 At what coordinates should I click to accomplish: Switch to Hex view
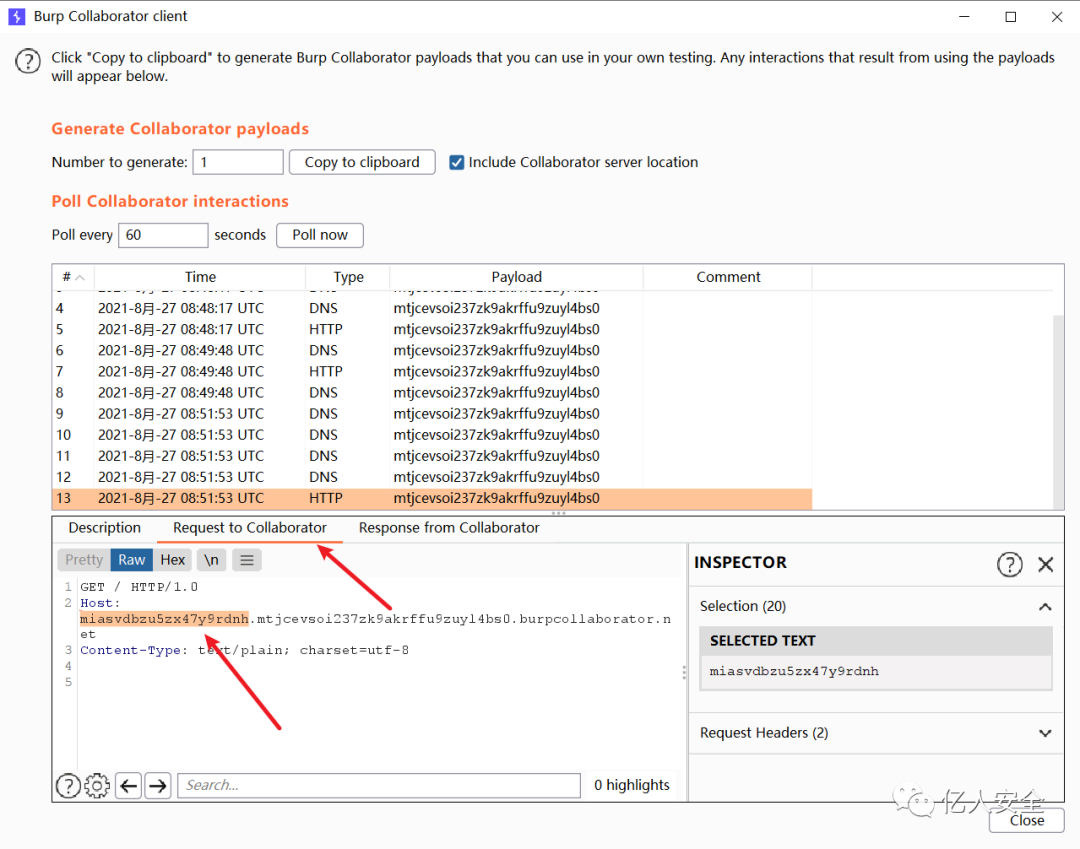click(172, 560)
